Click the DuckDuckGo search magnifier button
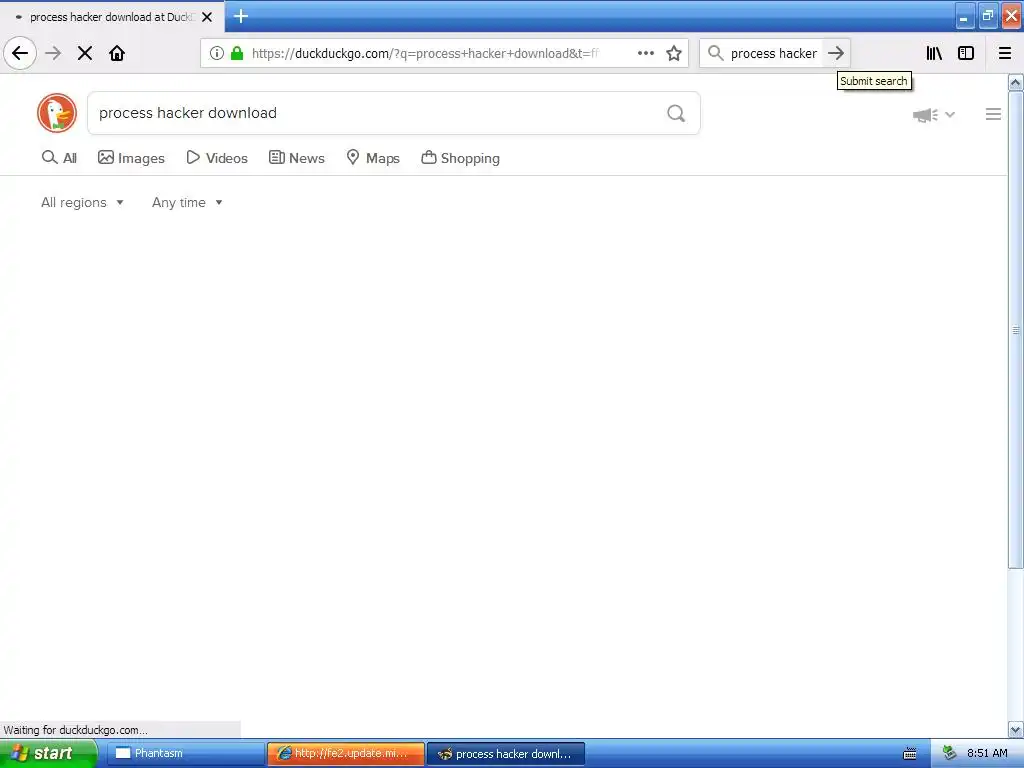Viewport: 1024px width, 768px height. [676, 113]
